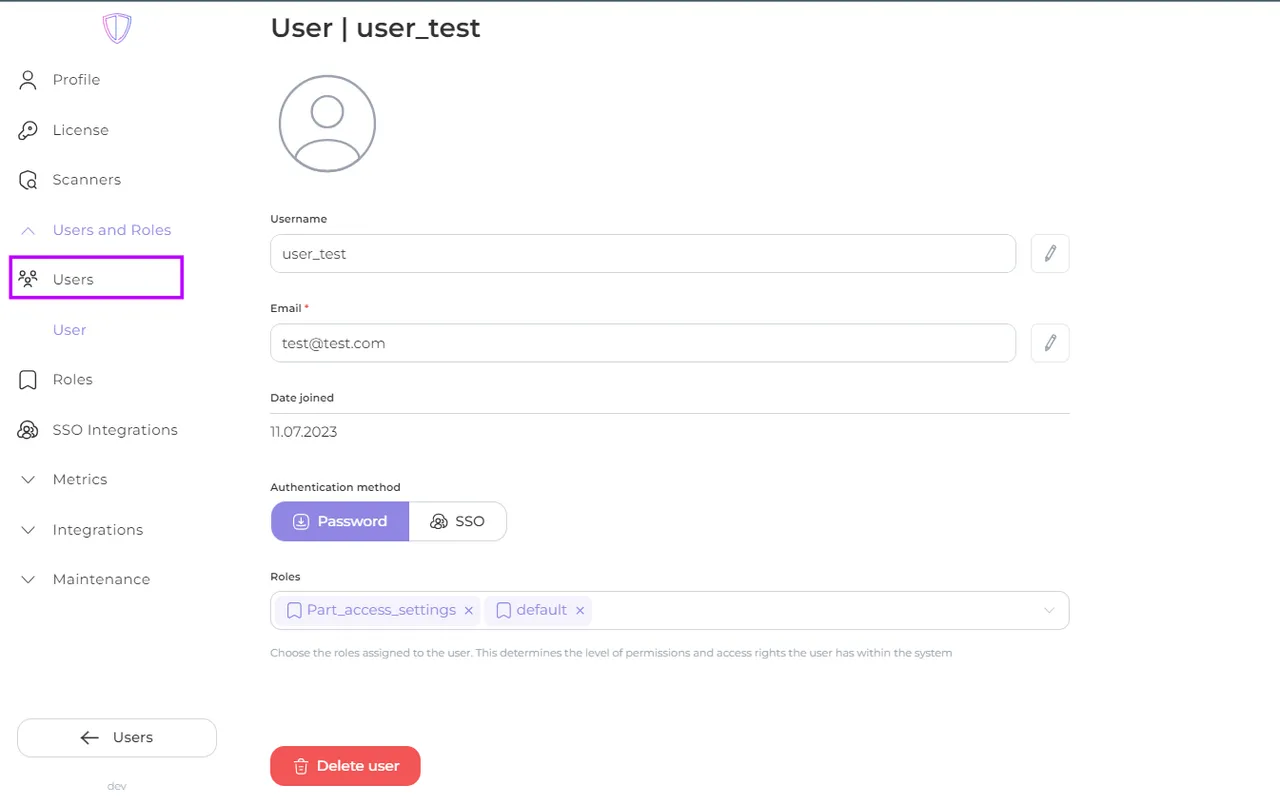This screenshot has width=1280, height=803.
Task: Click into the Email input field
Action: [642, 343]
